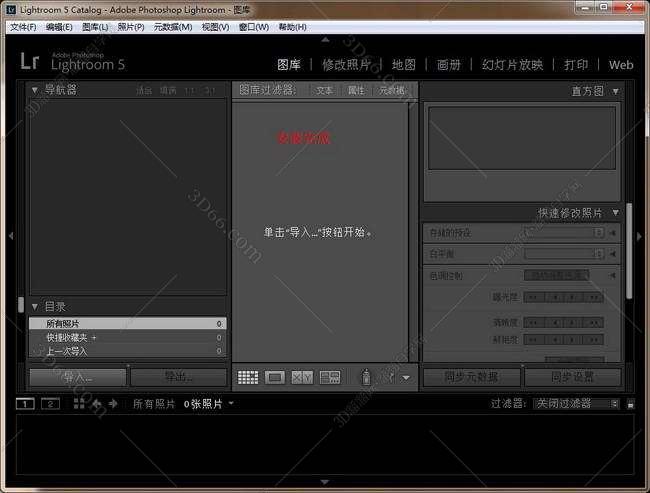The width and height of the screenshot is (650, 493).
Task: Switch to Loupe view in toolbar
Action: pyautogui.click(x=275, y=377)
